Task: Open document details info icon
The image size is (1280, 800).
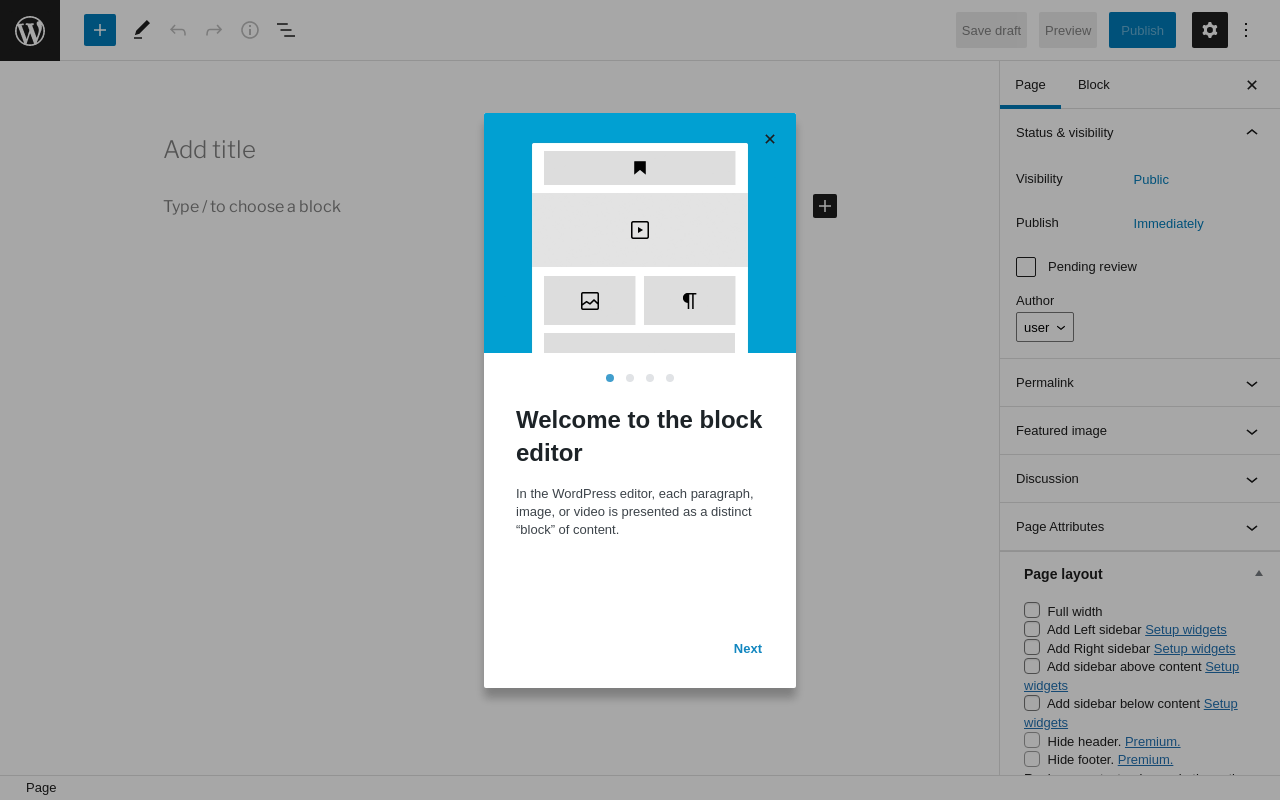Action: click(250, 30)
